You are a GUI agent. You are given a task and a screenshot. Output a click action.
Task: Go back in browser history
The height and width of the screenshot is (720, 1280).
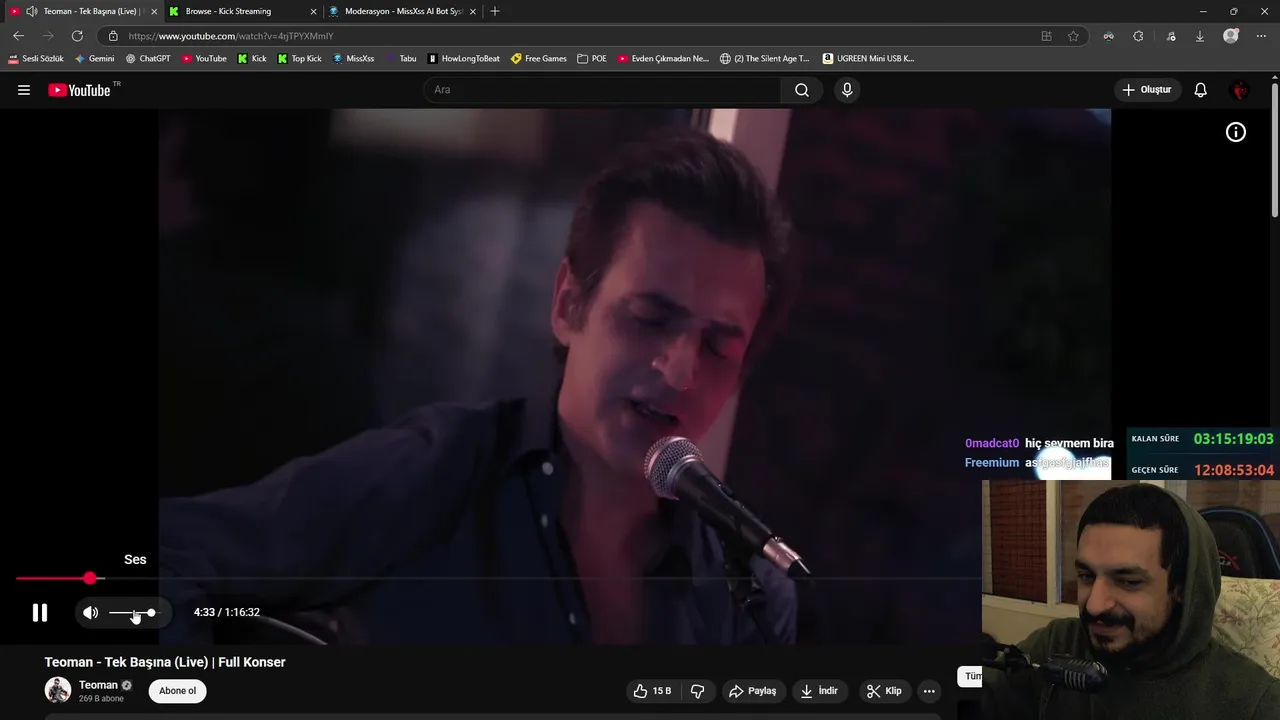point(18,36)
